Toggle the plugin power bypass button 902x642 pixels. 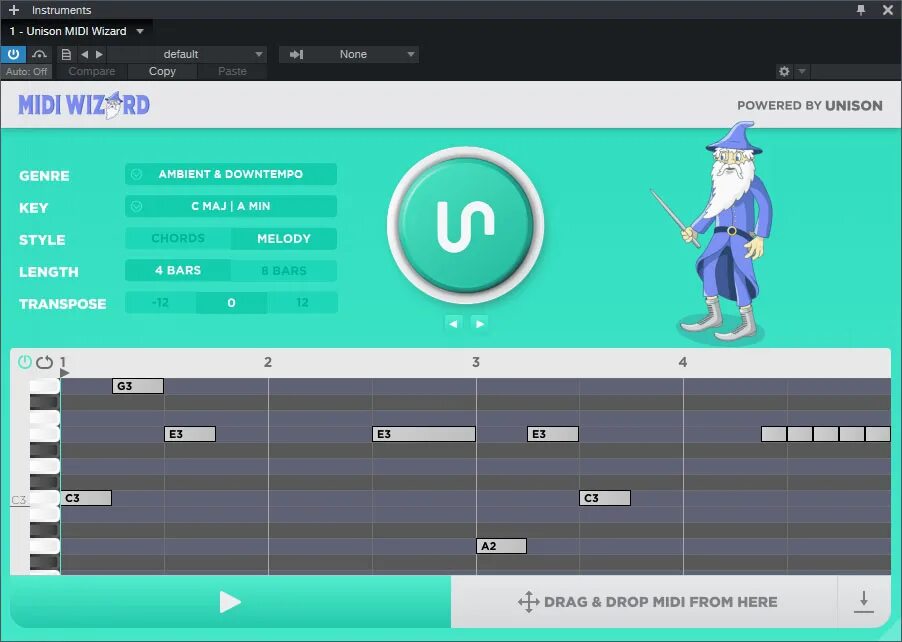(x=13, y=54)
